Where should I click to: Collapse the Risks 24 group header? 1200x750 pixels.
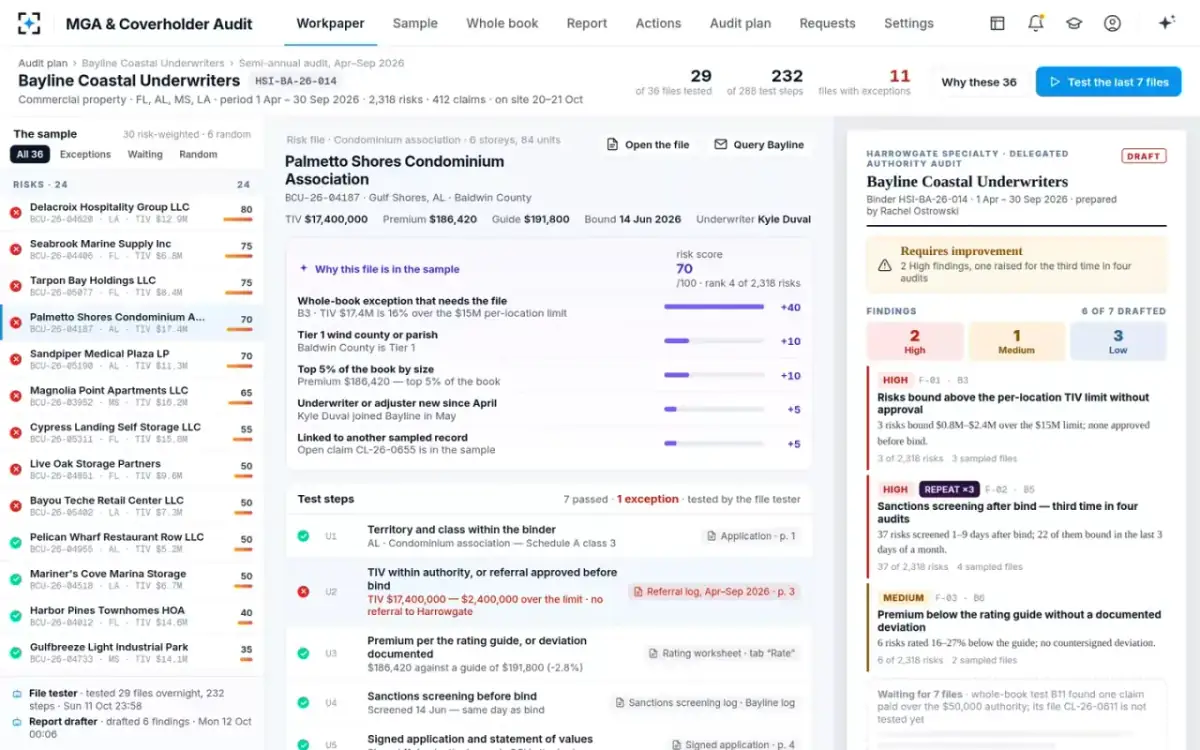point(131,185)
